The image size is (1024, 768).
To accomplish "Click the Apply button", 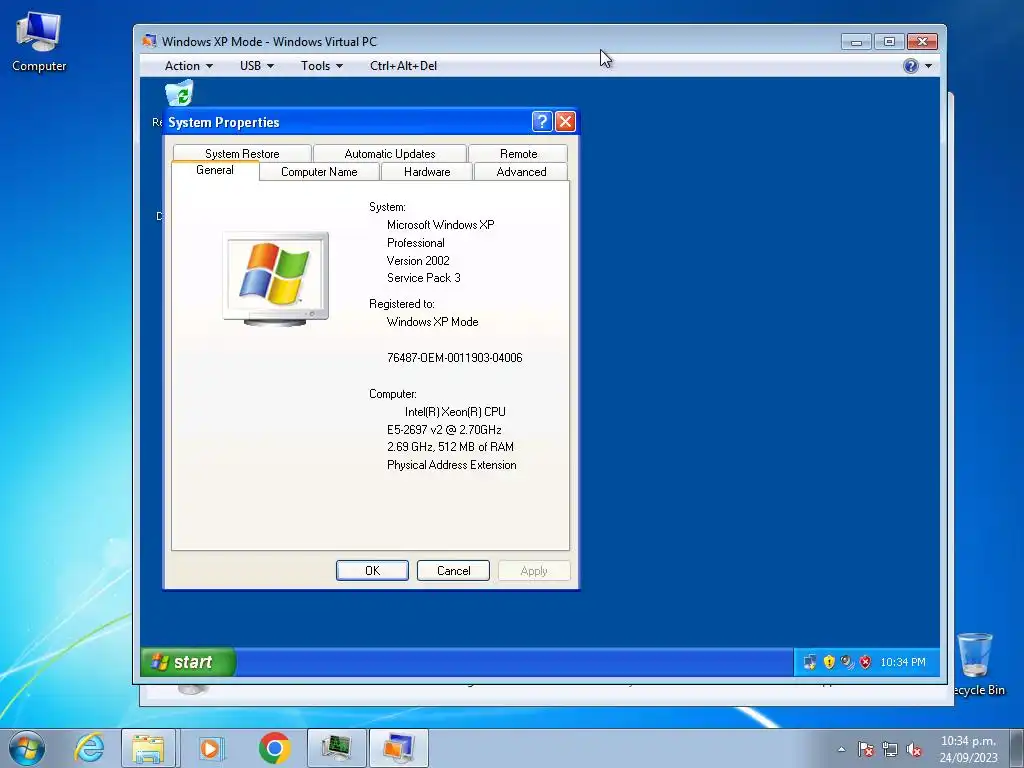I will [x=534, y=570].
